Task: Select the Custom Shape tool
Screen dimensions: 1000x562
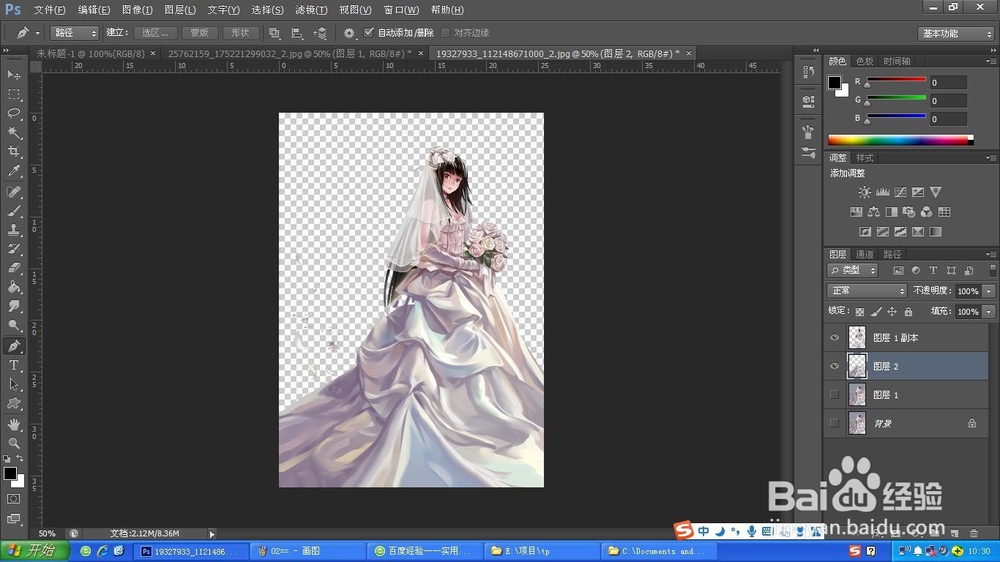Action: click(x=13, y=404)
